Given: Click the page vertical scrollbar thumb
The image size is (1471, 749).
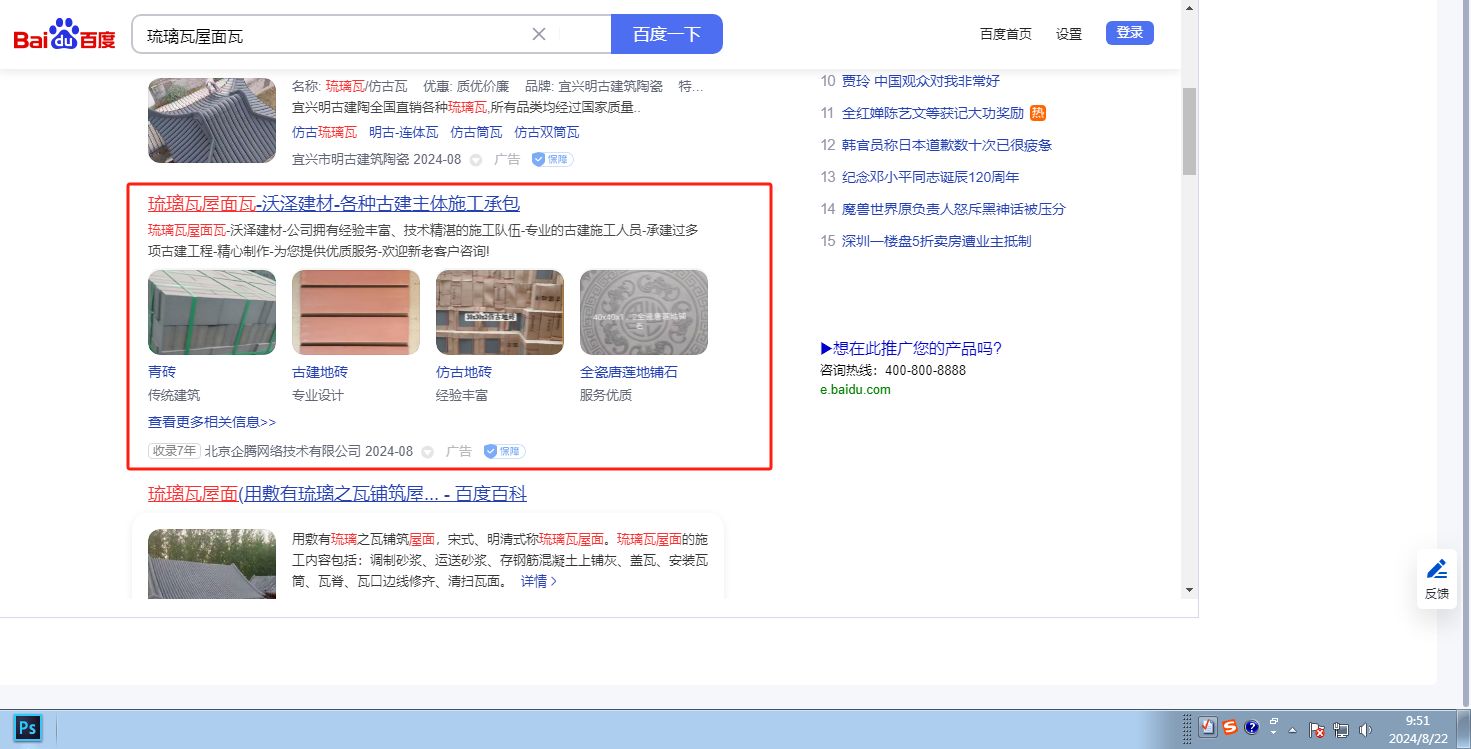Looking at the screenshot, I should tap(1189, 131).
